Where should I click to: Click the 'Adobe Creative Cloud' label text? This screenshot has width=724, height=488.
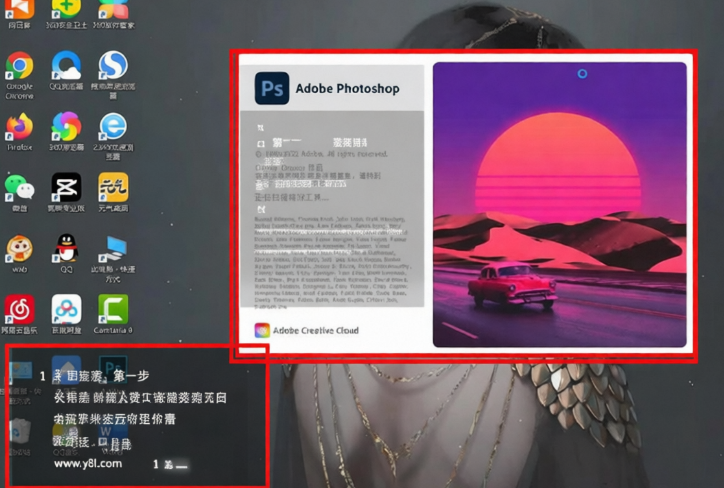point(316,331)
